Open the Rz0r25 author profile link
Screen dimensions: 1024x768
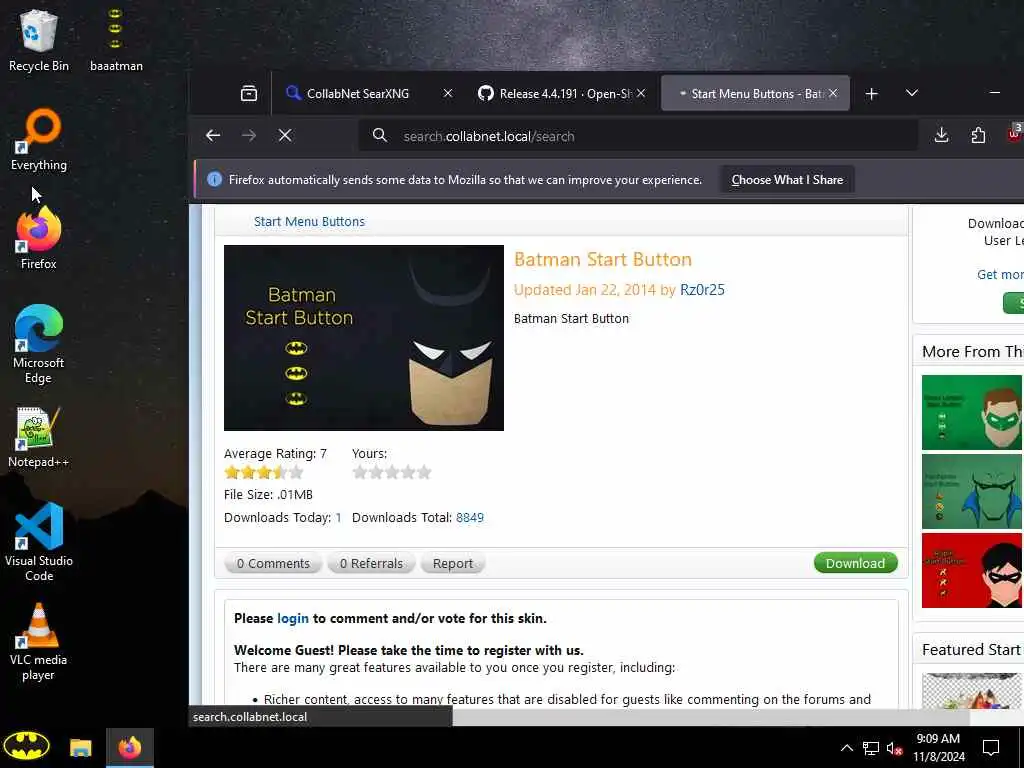tap(702, 289)
